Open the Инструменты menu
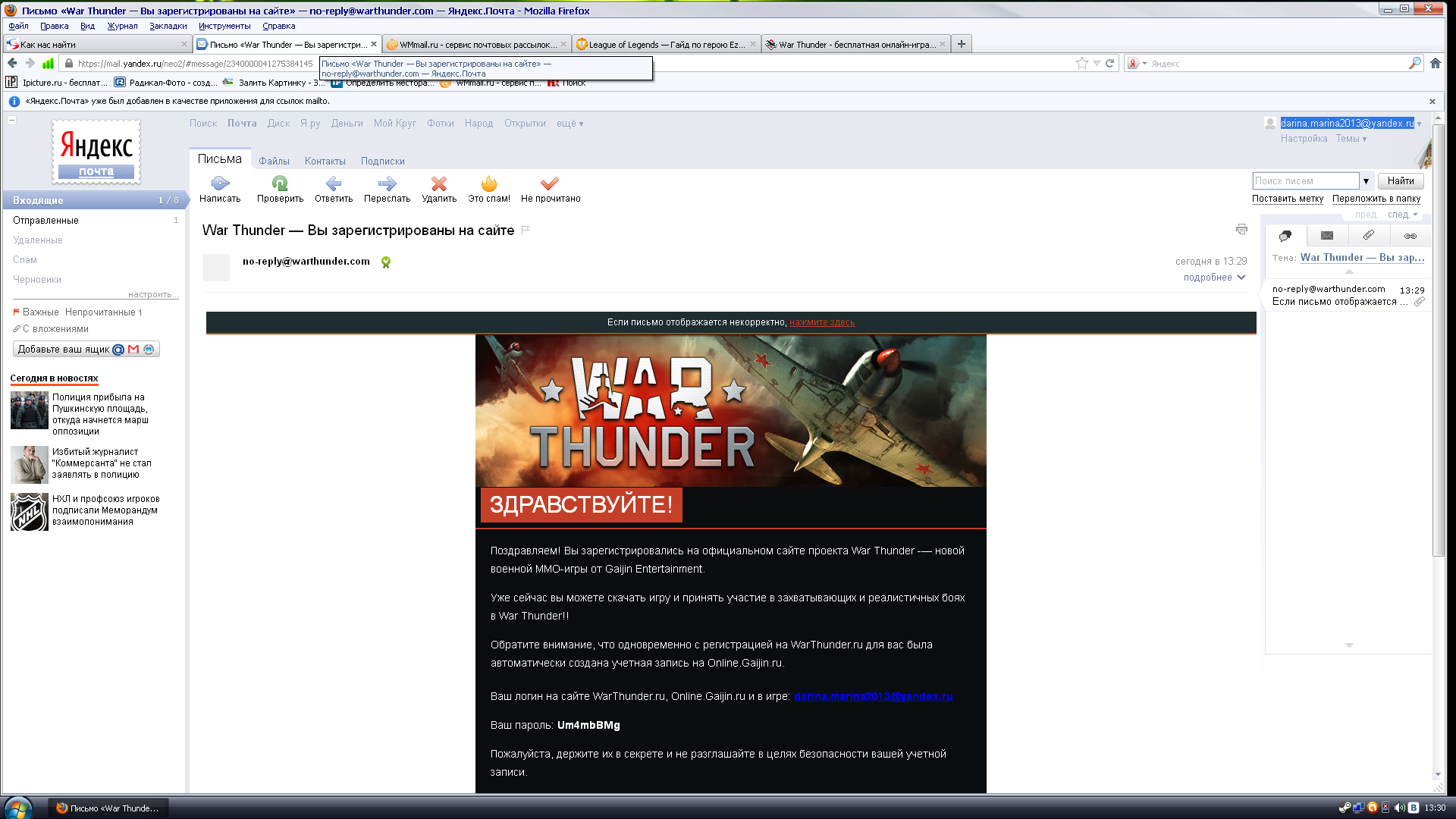Image resolution: width=1456 pixels, height=819 pixels. (224, 26)
